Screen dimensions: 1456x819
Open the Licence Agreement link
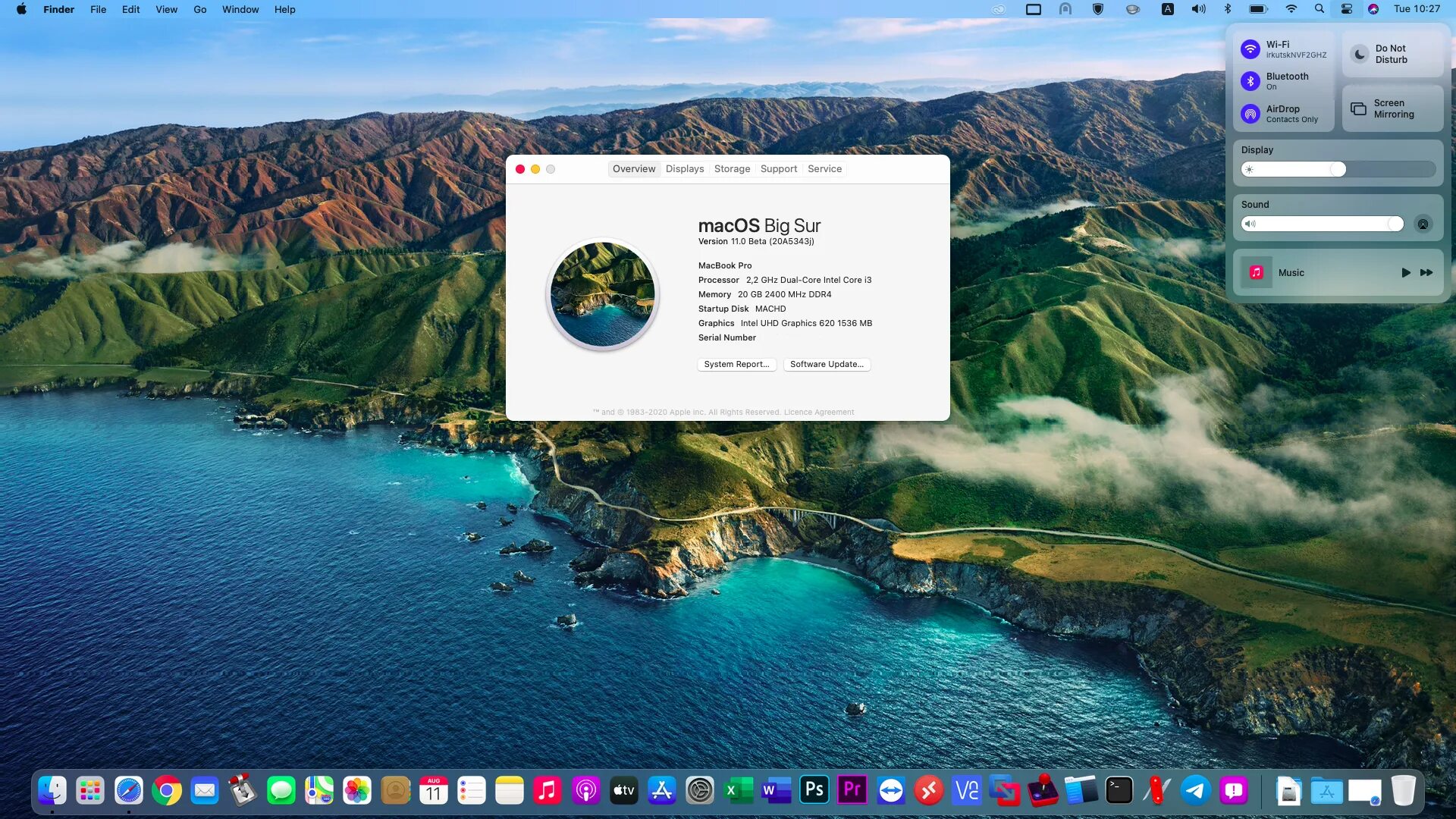[818, 412]
